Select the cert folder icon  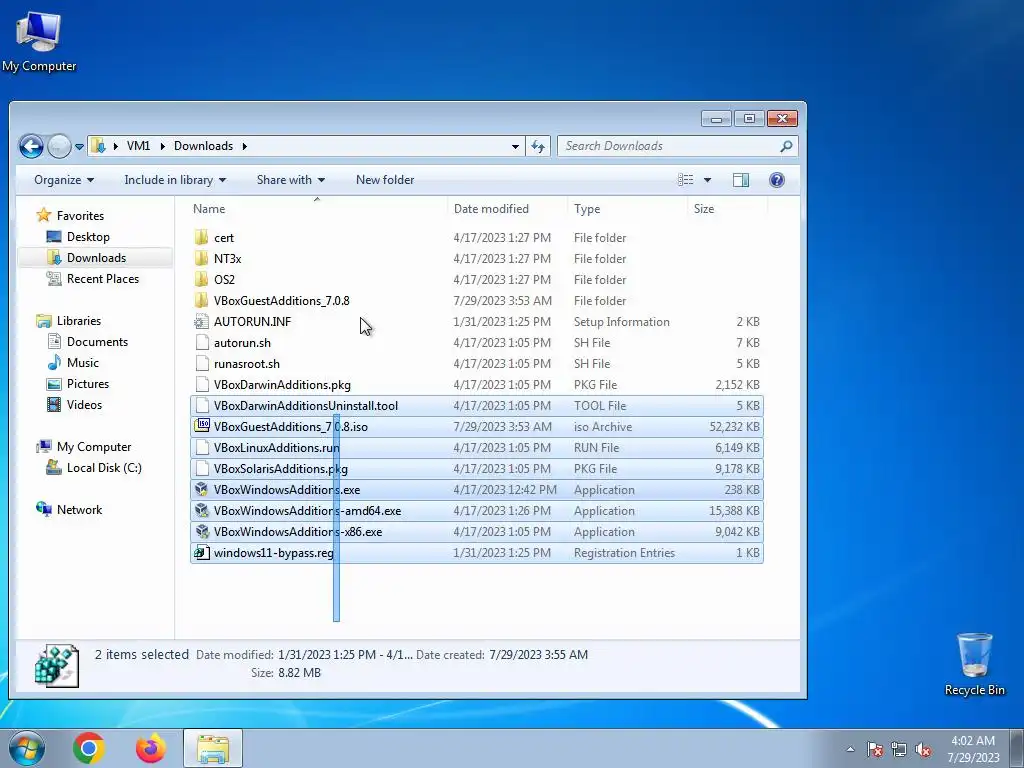click(202, 238)
